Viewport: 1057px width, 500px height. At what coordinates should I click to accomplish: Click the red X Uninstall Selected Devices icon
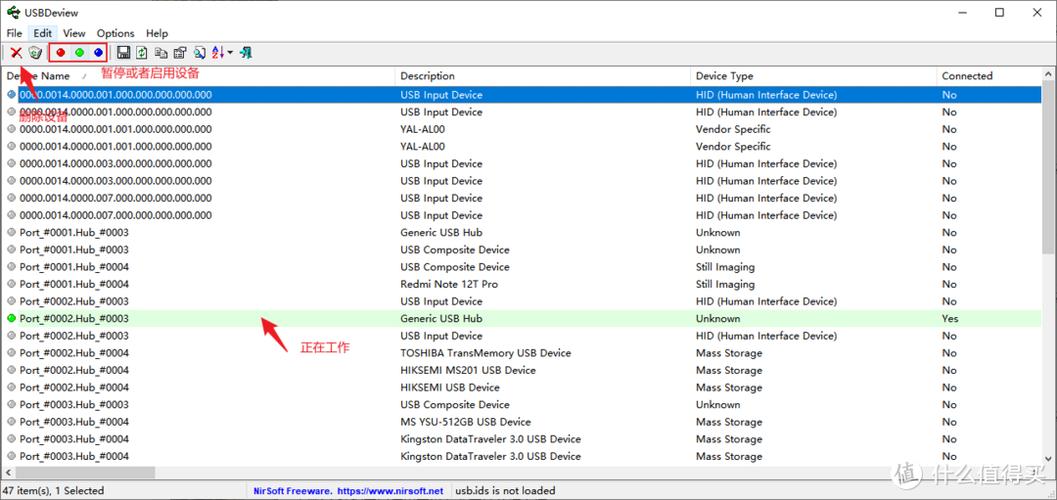[16, 53]
